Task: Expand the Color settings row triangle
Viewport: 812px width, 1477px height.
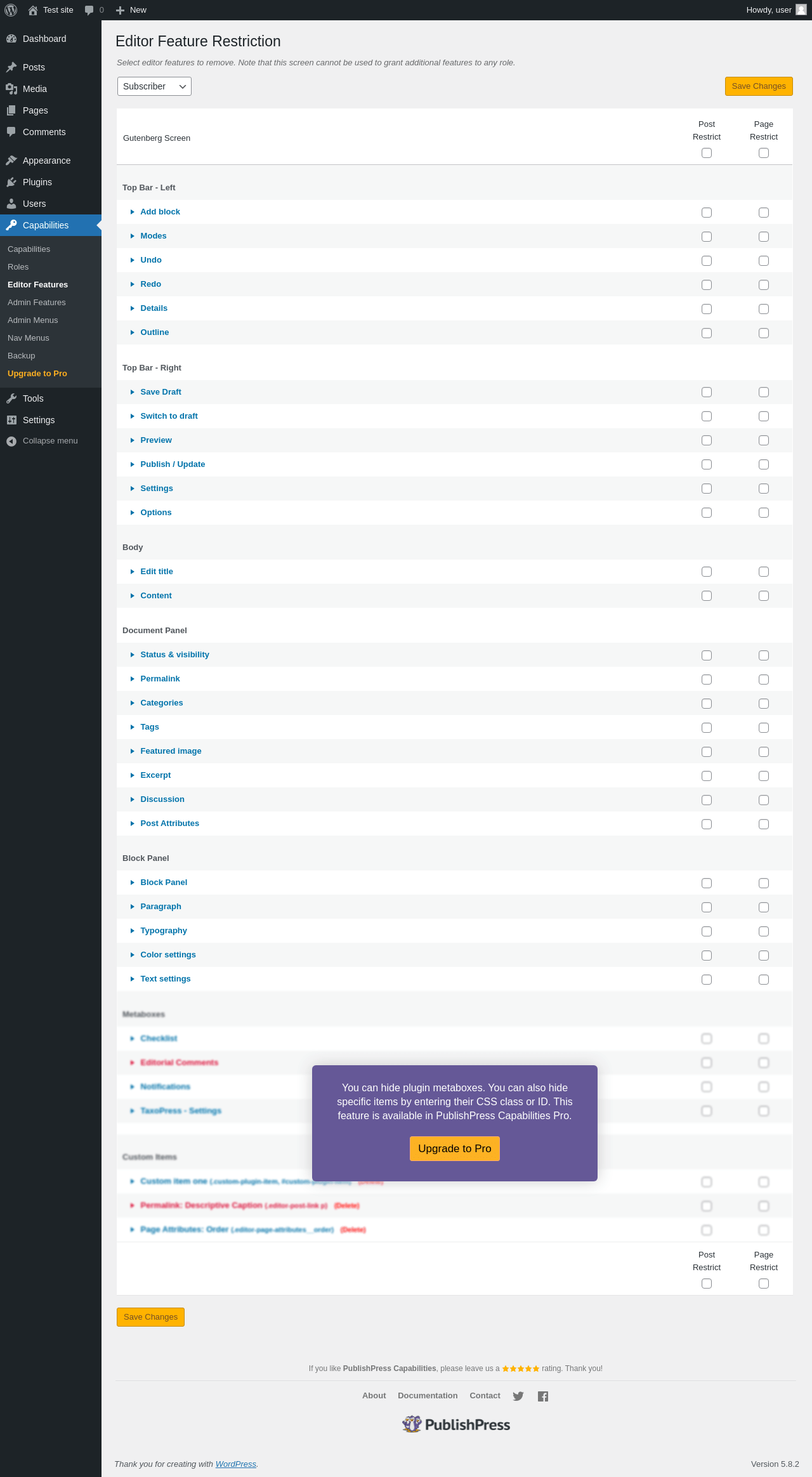Action: coord(133,955)
